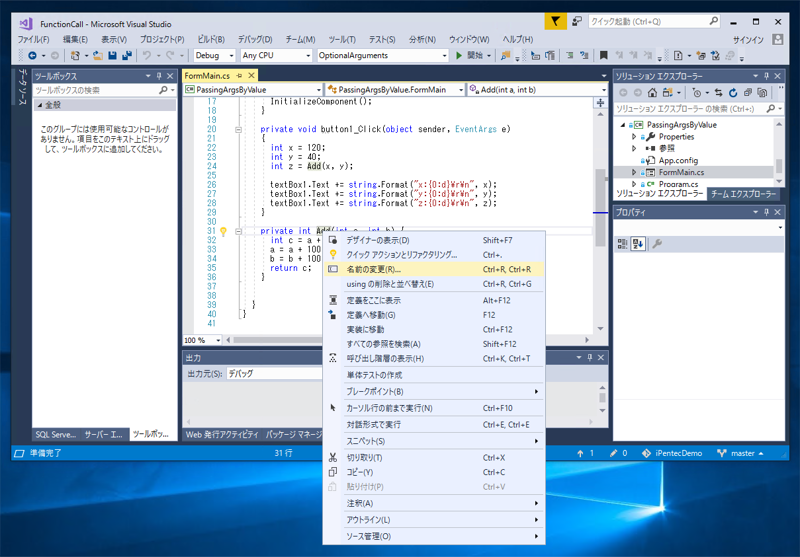
Task: Click the New Project toolbar icon
Action: click(75, 55)
